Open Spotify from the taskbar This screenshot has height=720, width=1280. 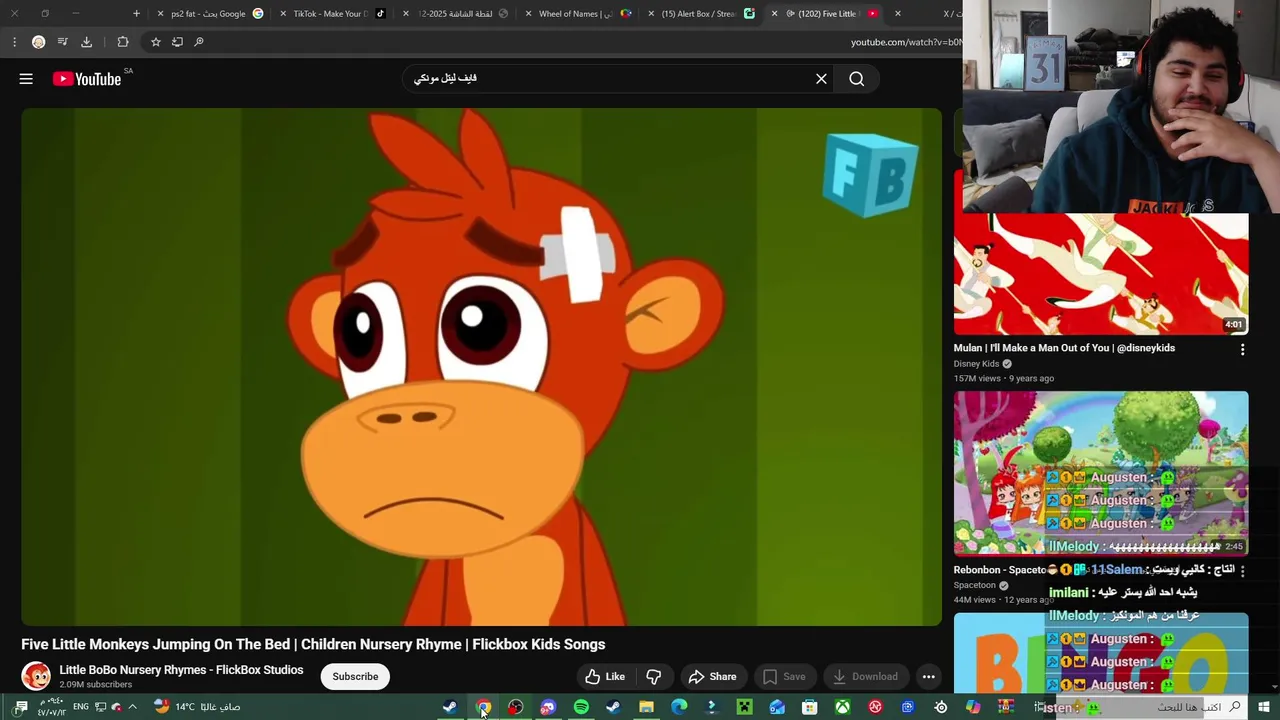(581, 707)
